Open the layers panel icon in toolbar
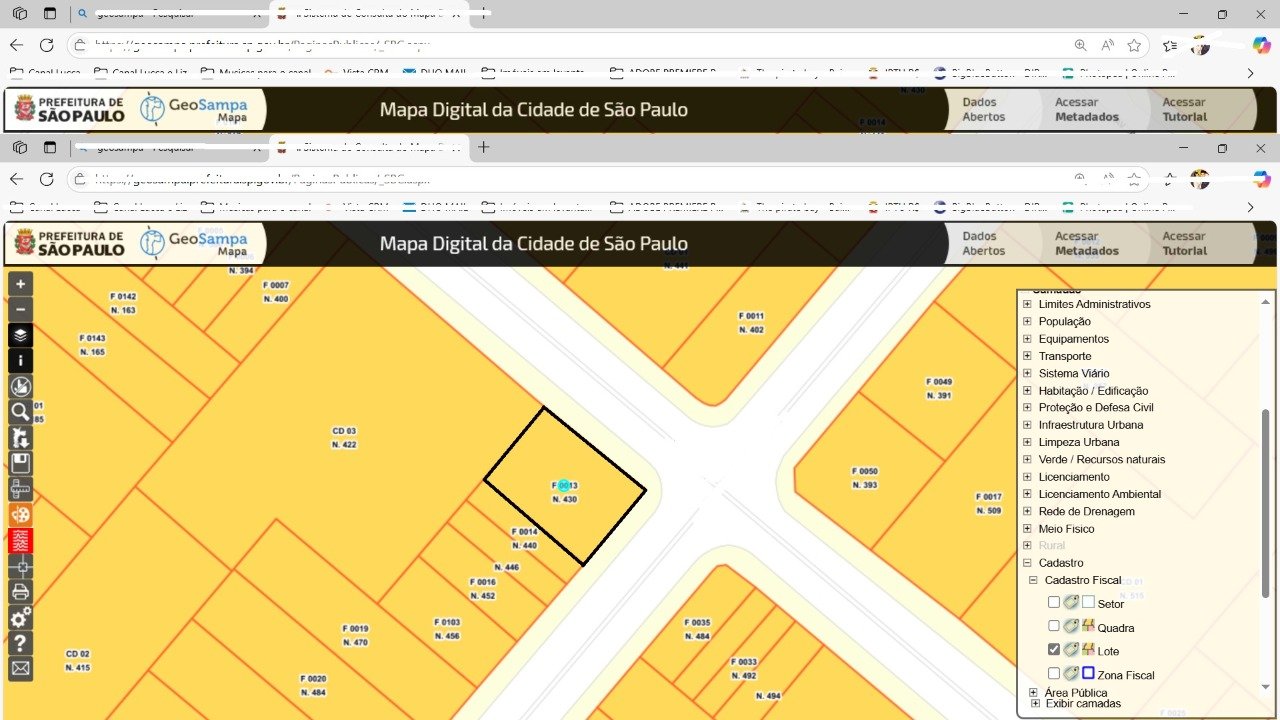This screenshot has width=1280, height=720. (x=20, y=335)
